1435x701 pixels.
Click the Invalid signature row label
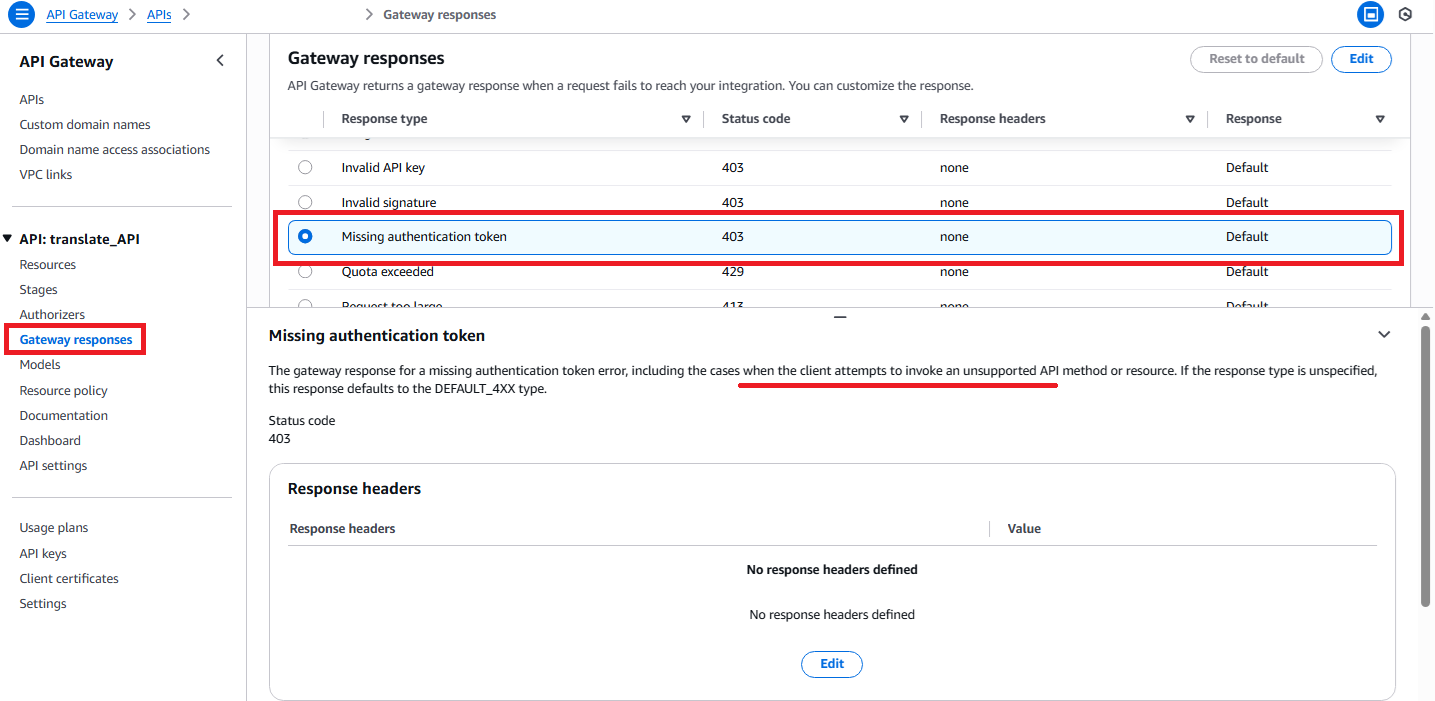point(389,202)
